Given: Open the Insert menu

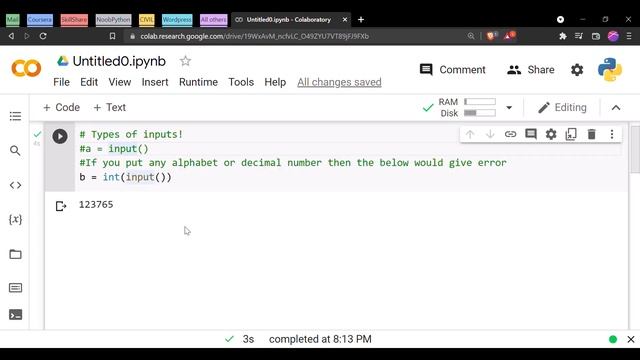Looking at the screenshot, I should tap(155, 82).
